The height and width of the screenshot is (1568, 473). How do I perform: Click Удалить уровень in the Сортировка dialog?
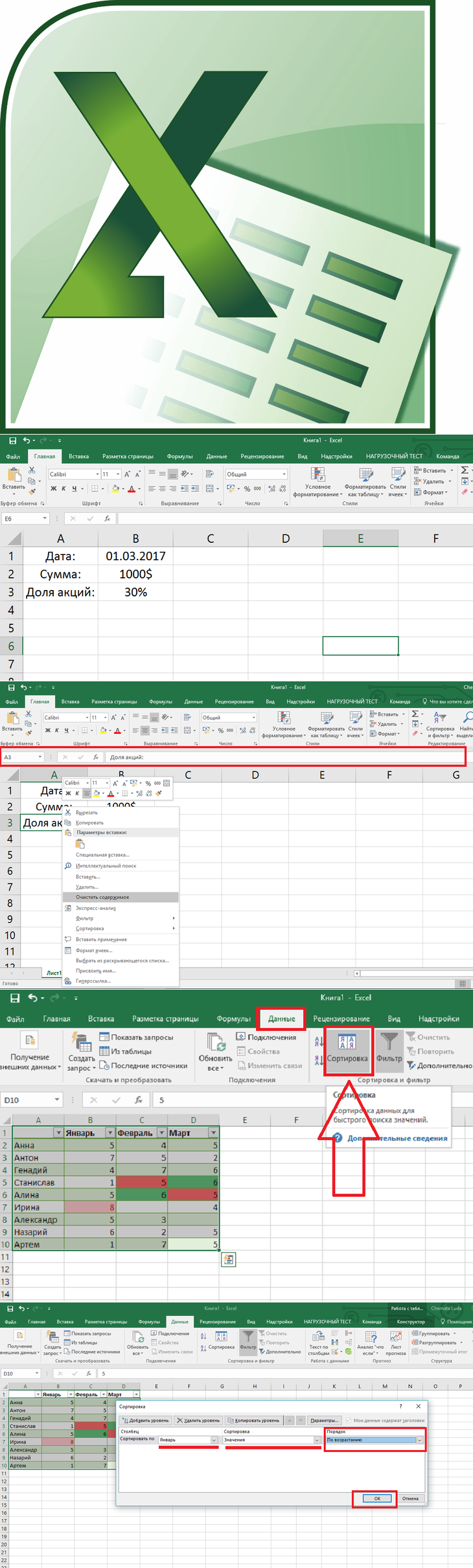[x=198, y=1420]
